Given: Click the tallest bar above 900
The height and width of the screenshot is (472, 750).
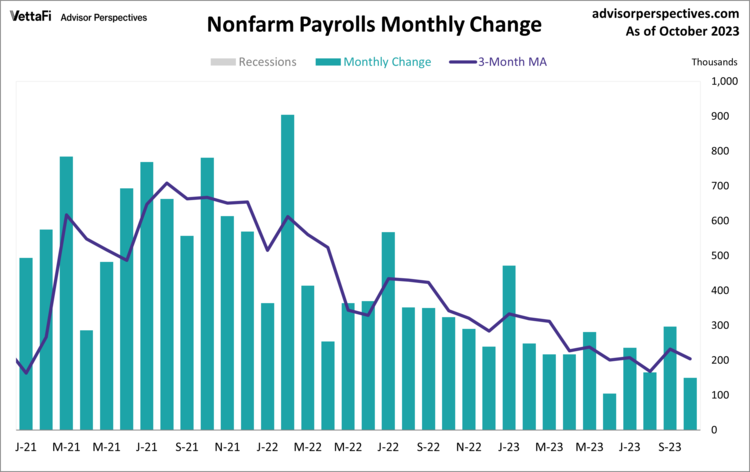Looking at the screenshot, I should (x=288, y=272).
